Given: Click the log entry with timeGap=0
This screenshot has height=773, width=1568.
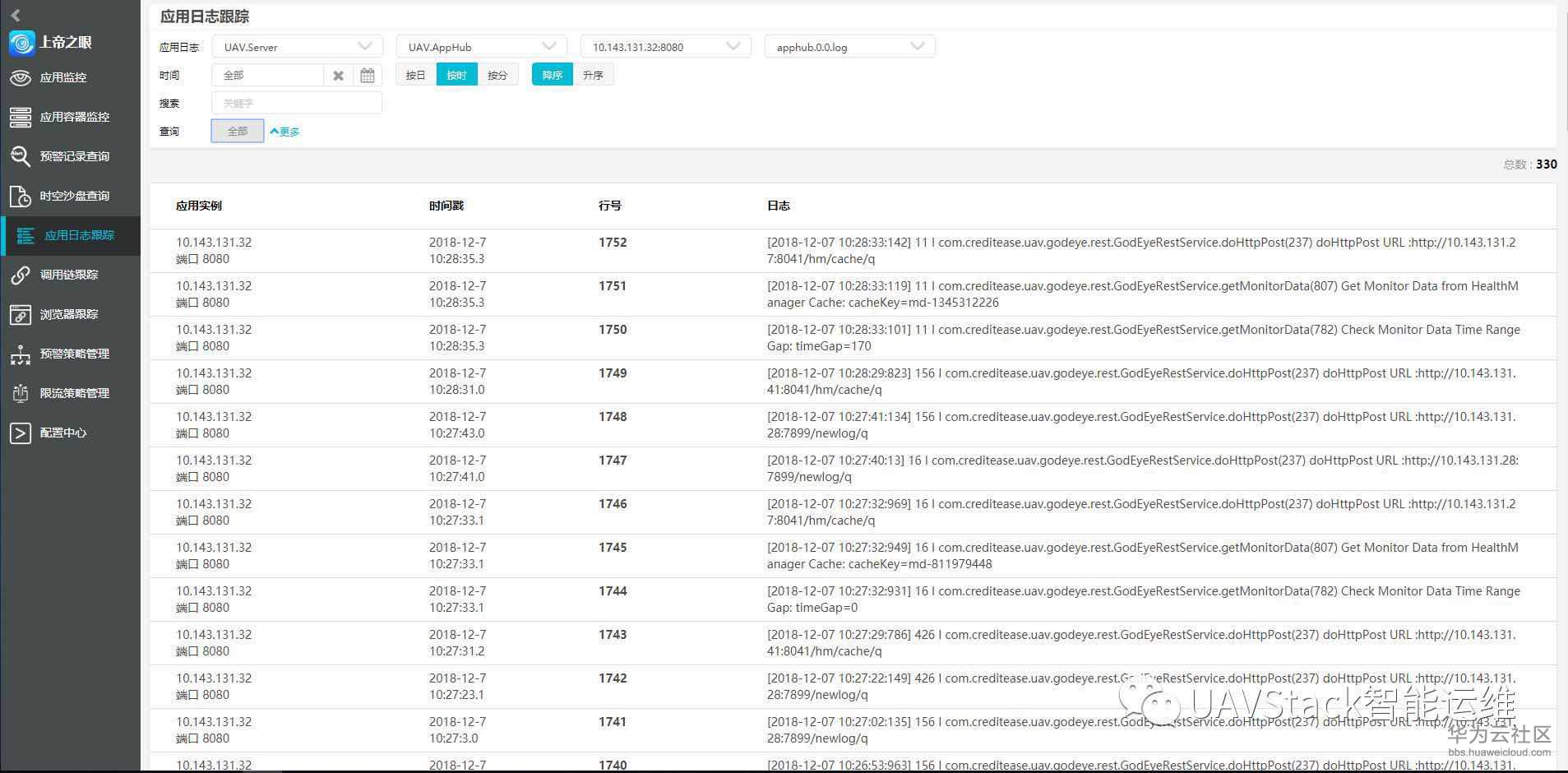Looking at the screenshot, I should [x=1144, y=599].
